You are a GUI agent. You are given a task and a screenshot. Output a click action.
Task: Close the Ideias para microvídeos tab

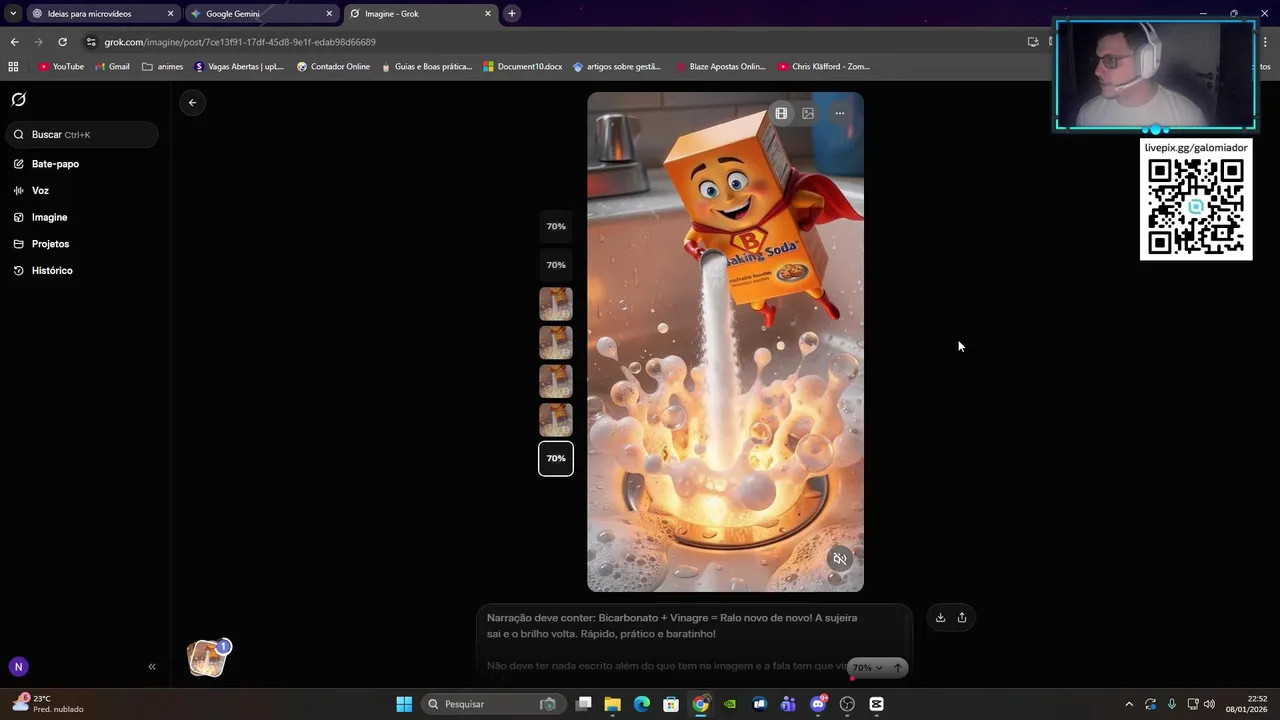pyautogui.click(x=170, y=14)
